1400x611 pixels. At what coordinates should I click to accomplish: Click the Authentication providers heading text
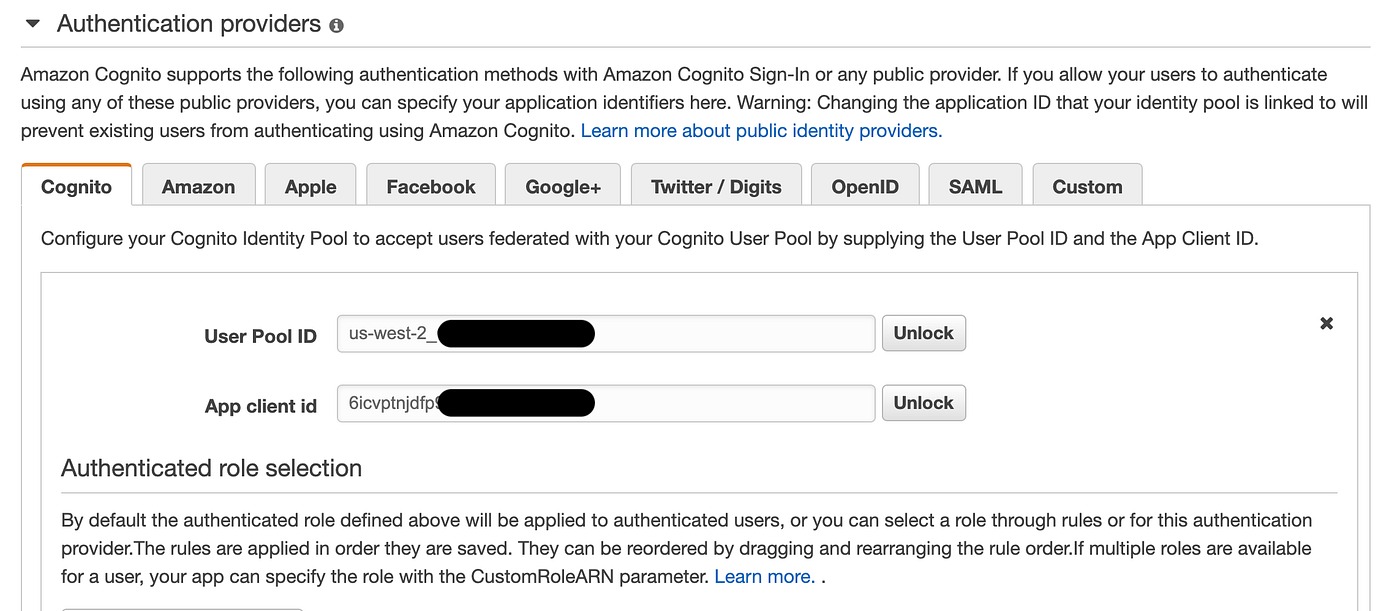pos(188,24)
